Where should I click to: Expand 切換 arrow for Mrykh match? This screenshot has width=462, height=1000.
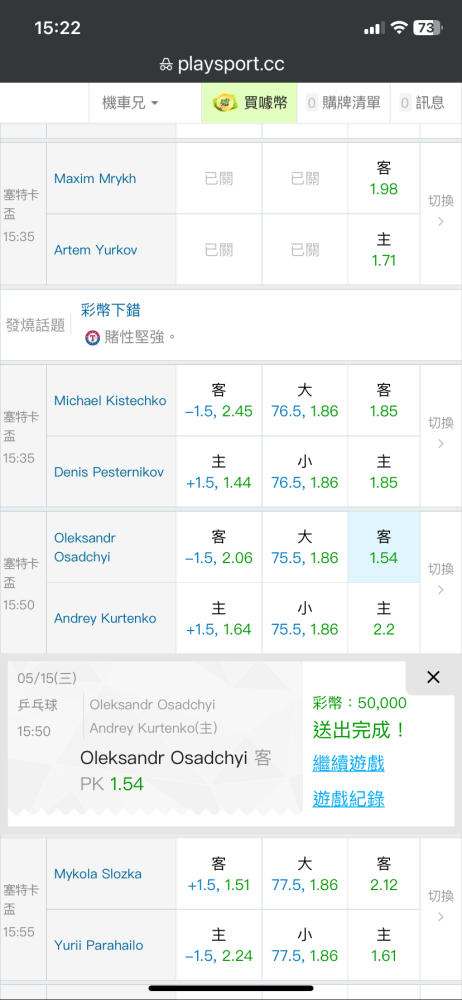coord(441,214)
